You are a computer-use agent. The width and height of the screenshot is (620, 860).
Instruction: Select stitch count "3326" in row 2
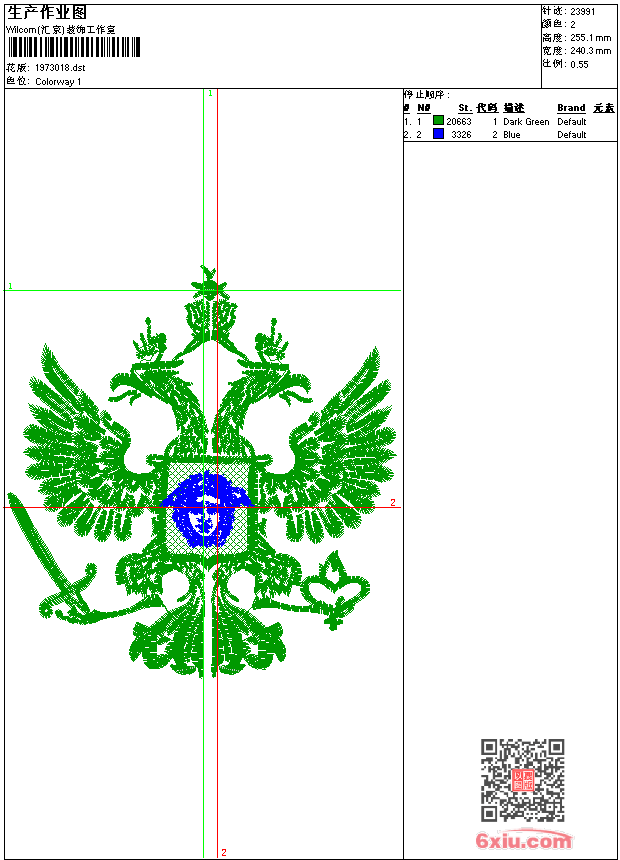461,135
